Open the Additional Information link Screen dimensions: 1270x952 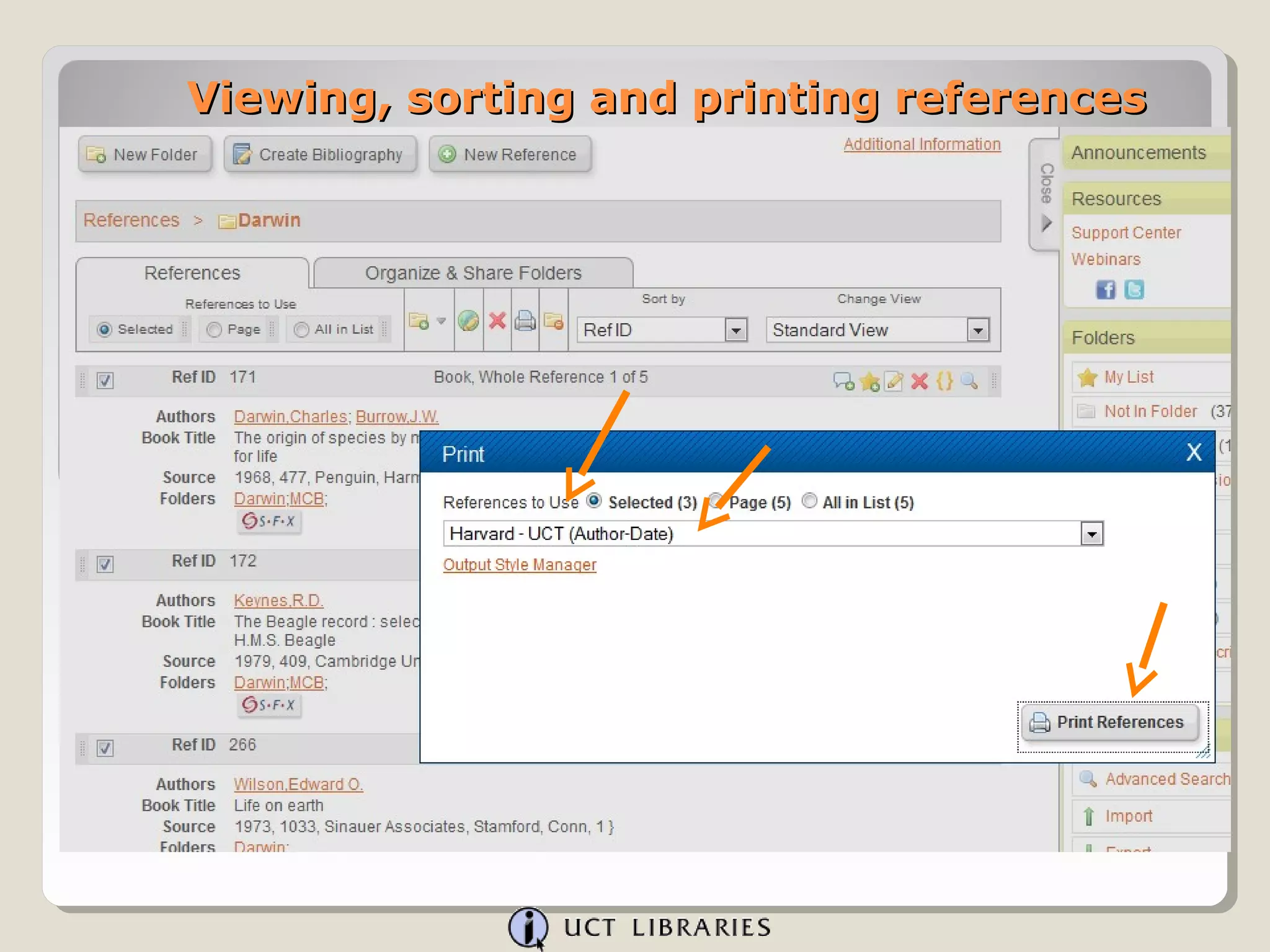coord(922,144)
